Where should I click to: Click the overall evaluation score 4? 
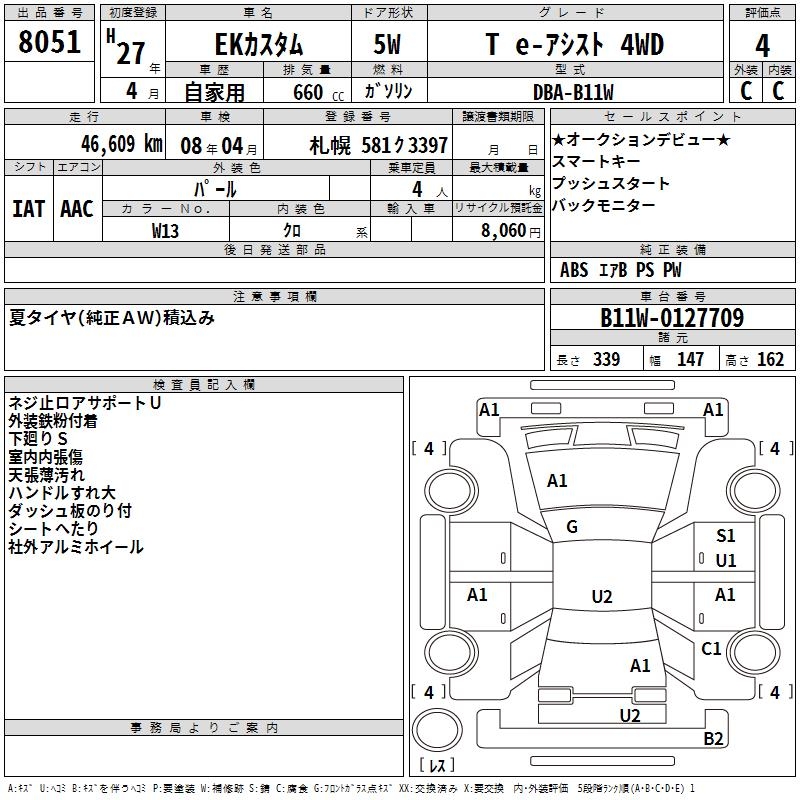762,45
